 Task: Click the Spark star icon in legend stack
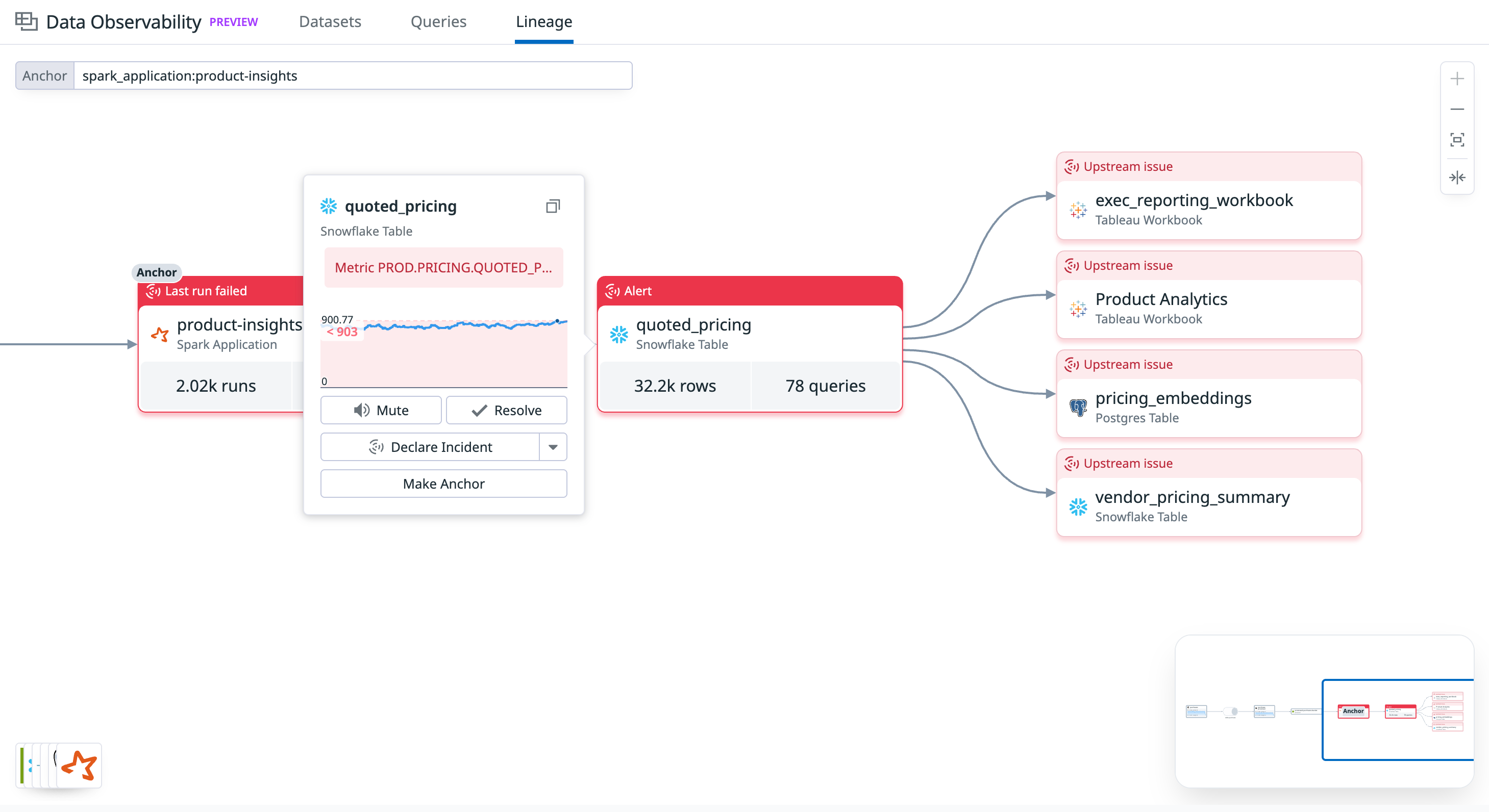[79, 765]
